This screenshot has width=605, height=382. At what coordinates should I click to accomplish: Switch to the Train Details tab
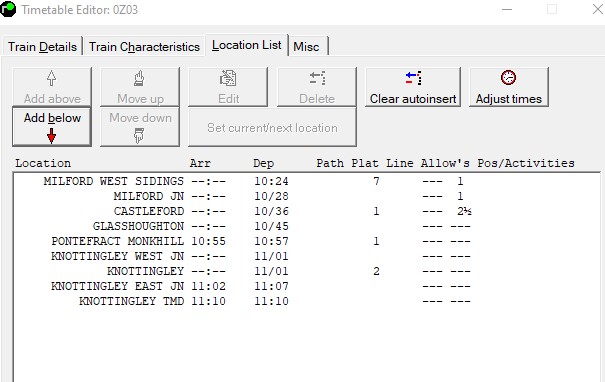(42, 47)
